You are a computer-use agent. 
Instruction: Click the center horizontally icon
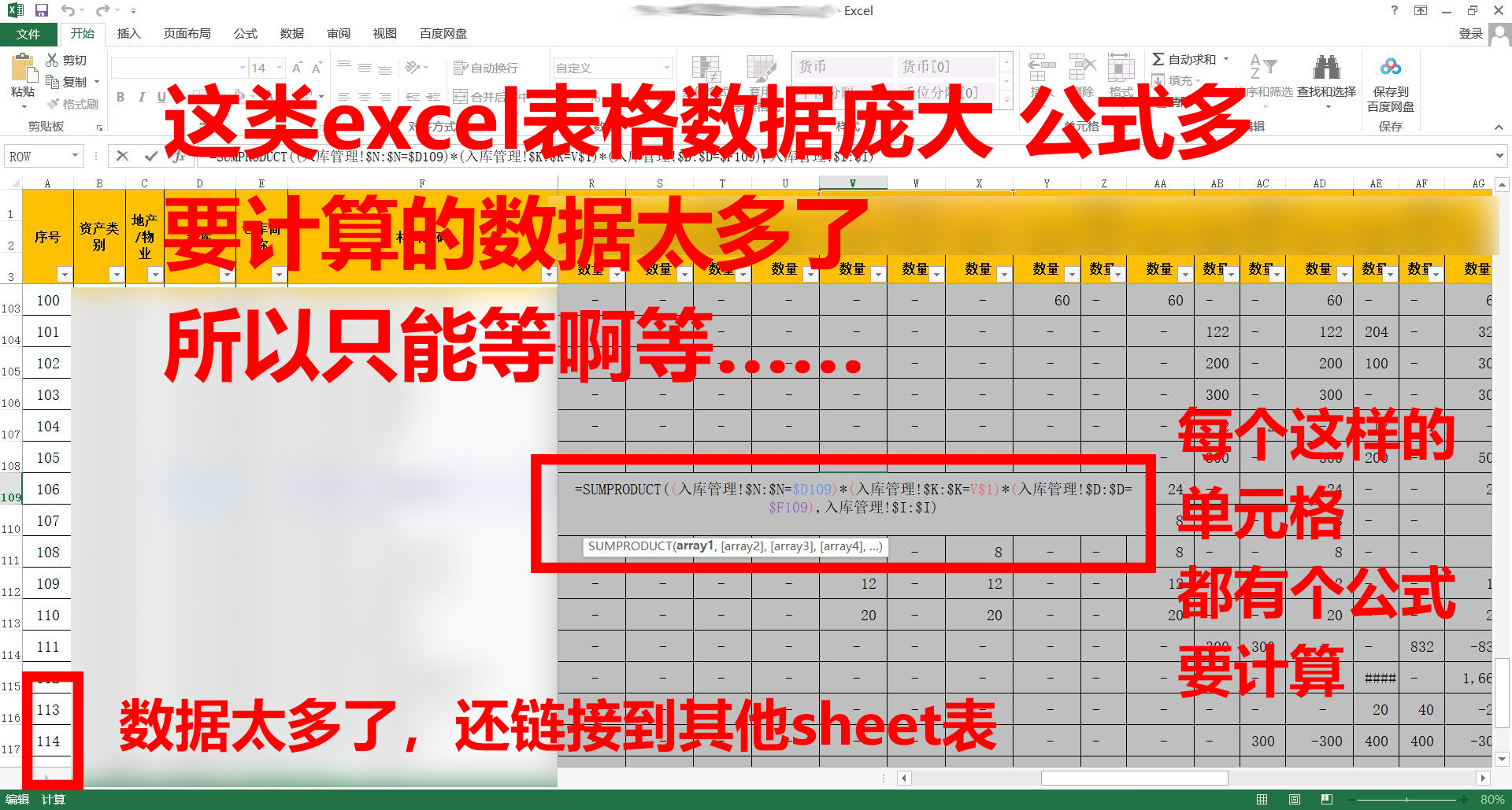coord(364,97)
